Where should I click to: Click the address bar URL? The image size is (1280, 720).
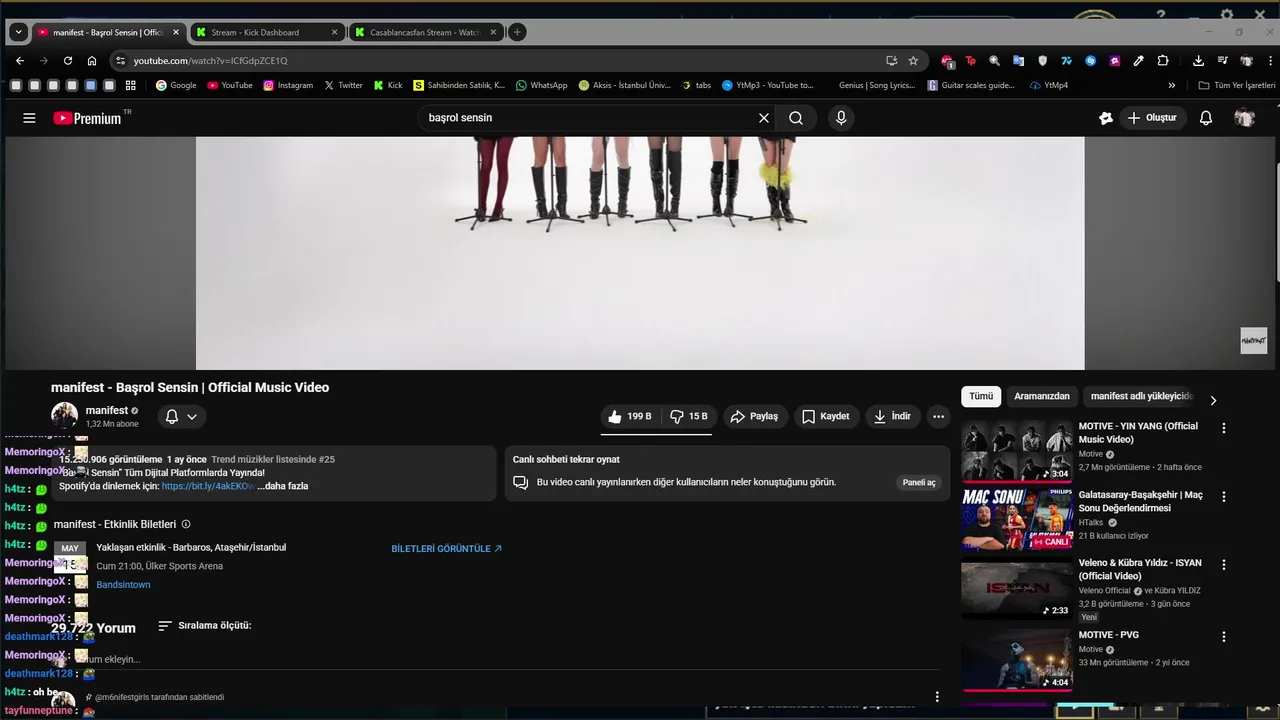210,61
